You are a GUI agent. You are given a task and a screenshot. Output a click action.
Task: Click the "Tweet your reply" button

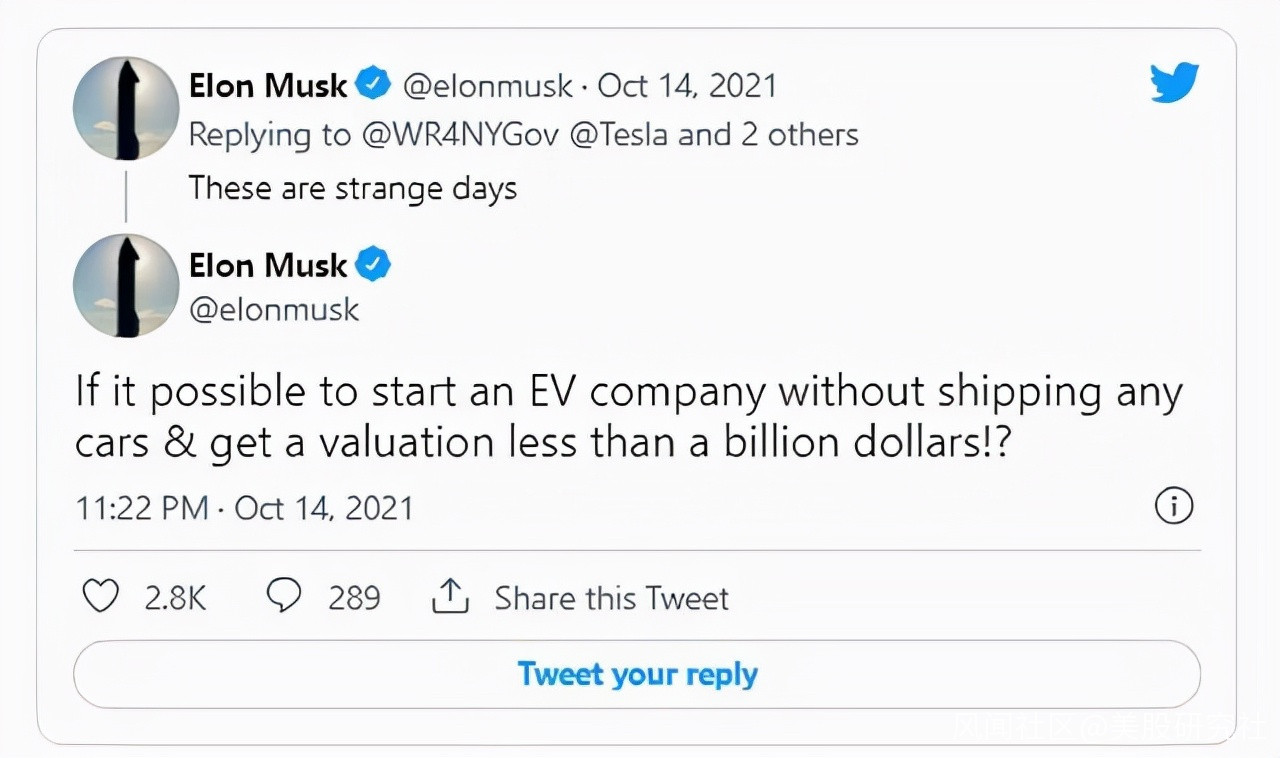[637, 674]
